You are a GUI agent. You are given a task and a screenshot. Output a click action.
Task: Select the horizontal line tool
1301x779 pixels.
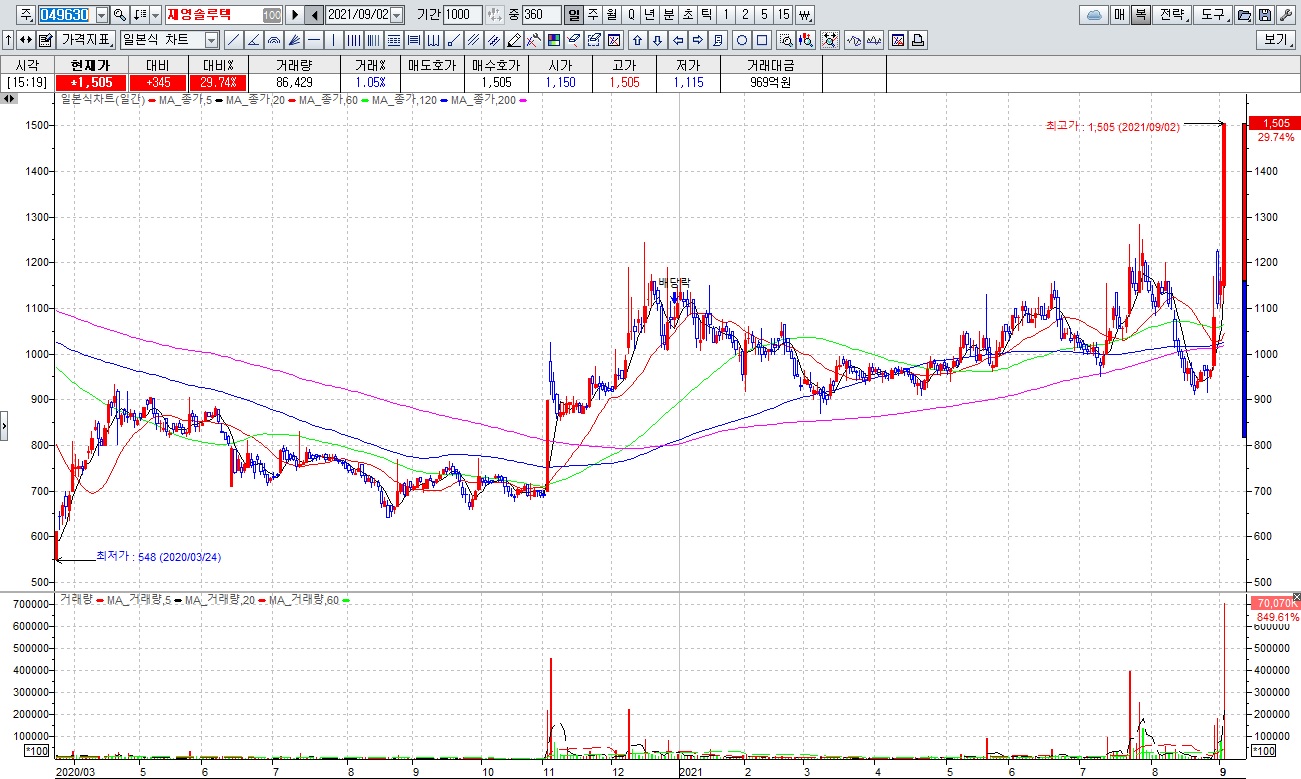(314, 40)
